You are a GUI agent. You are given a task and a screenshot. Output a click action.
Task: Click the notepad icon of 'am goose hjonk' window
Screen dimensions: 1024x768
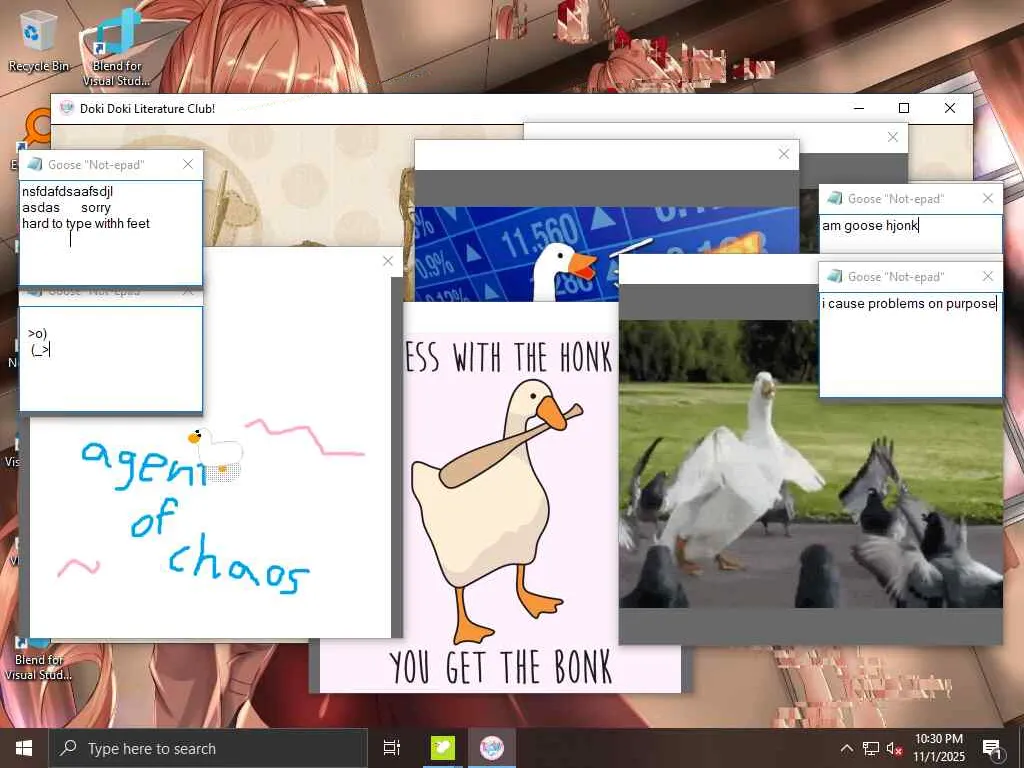pos(834,199)
